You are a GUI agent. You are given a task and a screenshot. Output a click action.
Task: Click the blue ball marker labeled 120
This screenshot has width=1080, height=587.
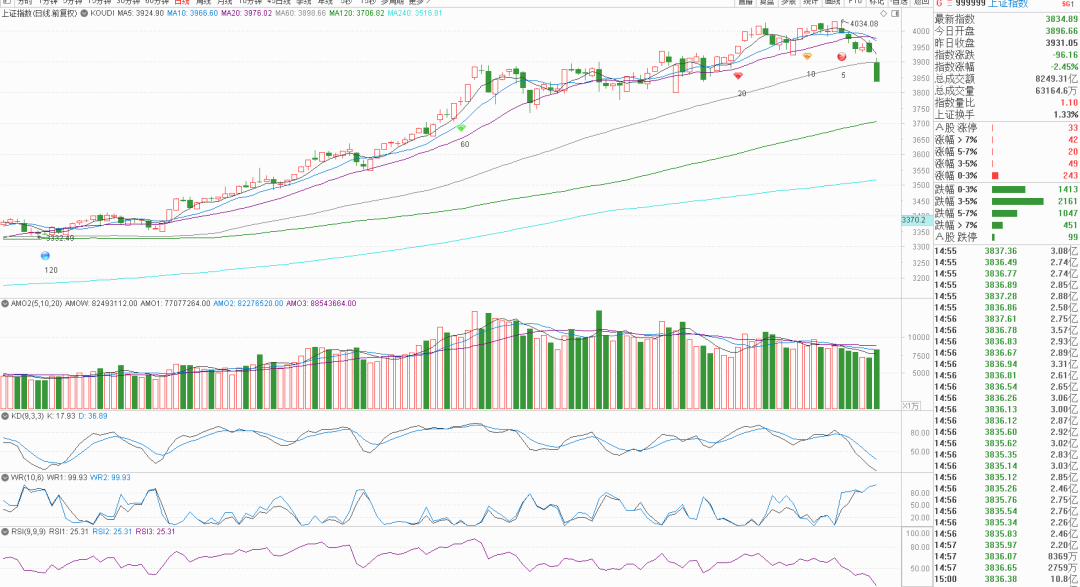pyautogui.click(x=45, y=256)
